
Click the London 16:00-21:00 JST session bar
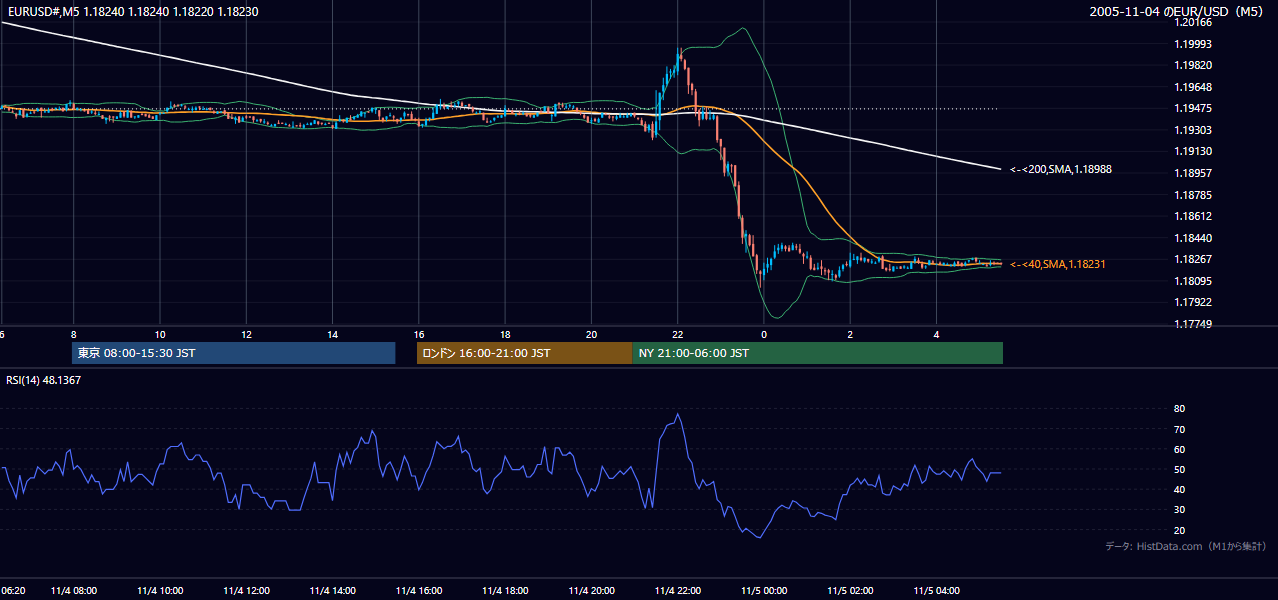(x=524, y=353)
